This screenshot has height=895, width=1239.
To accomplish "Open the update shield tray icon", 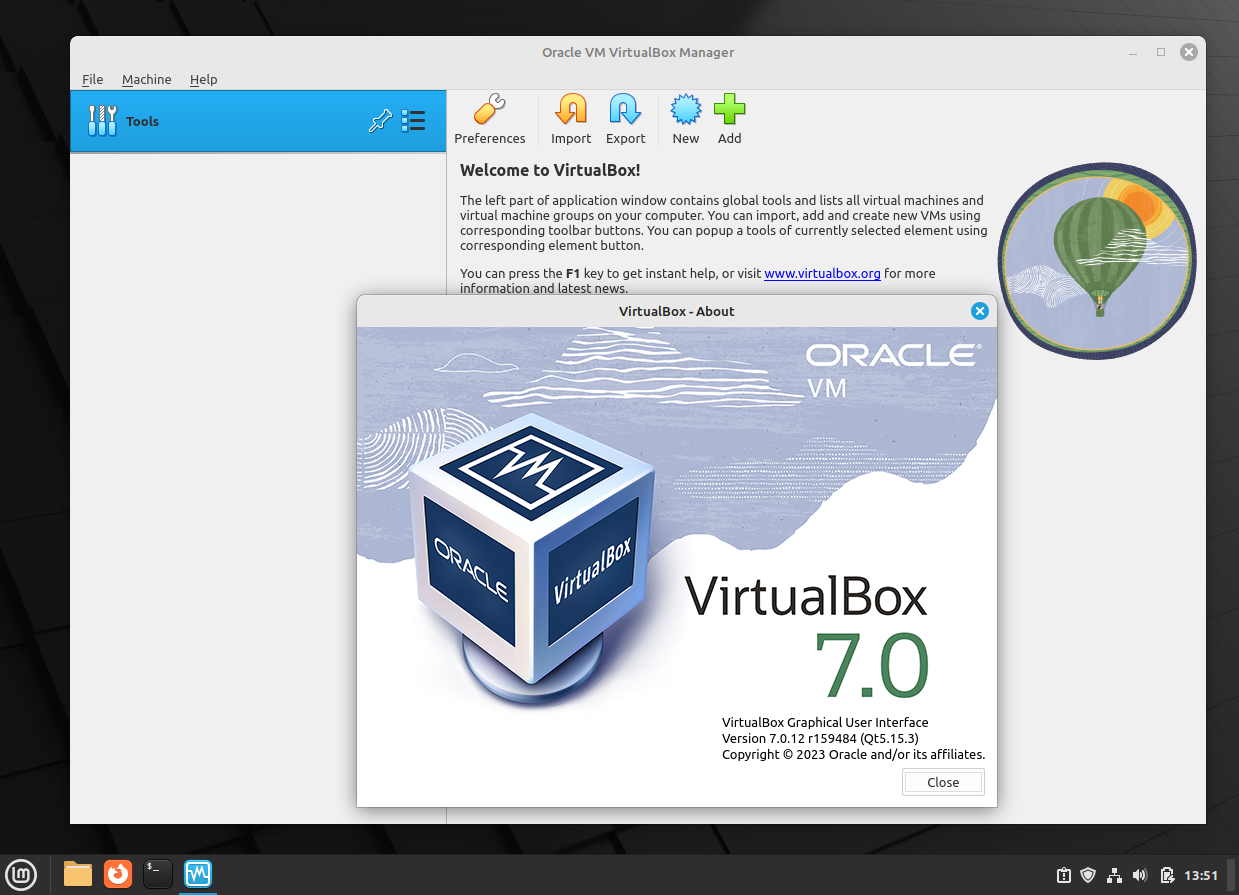I will coord(1088,875).
